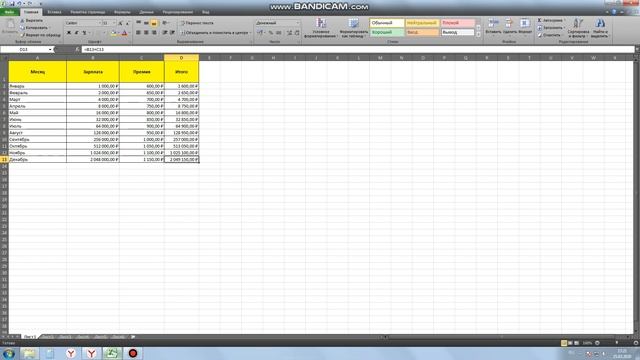Activate the Format Painter (Формат по образцу)

(40, 35)
